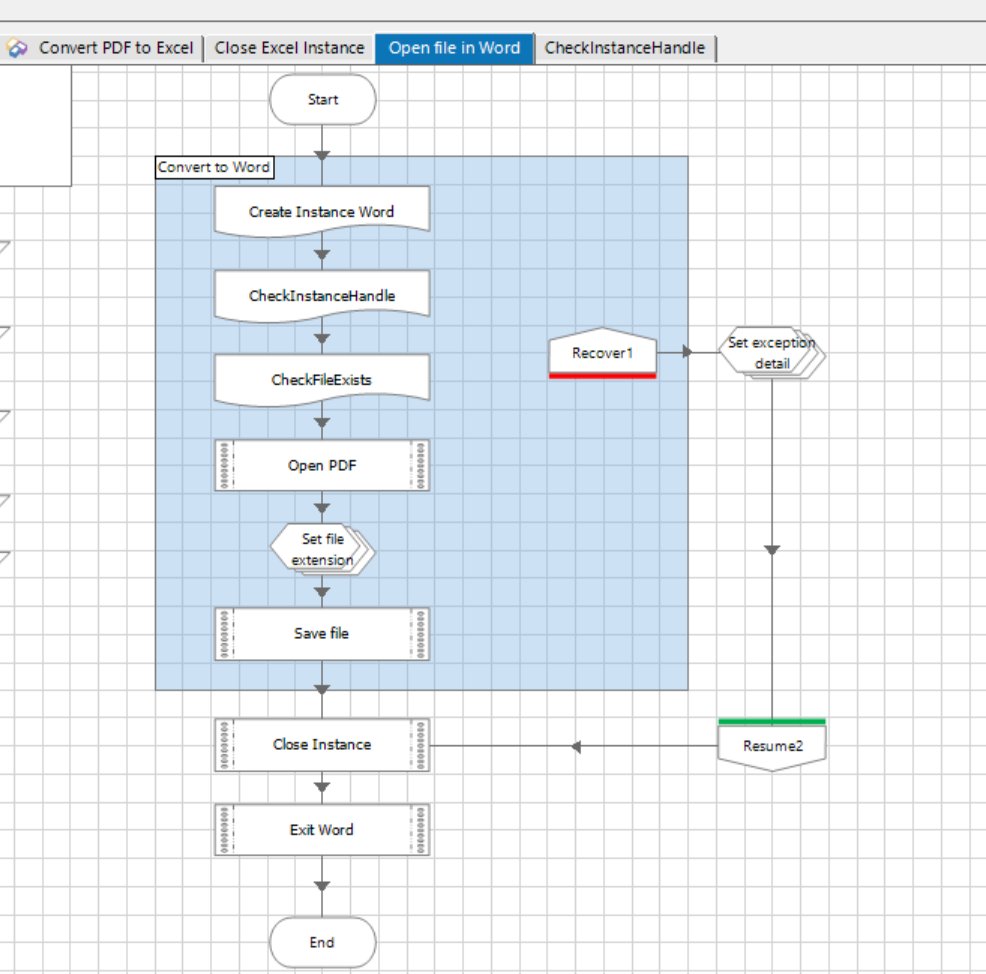The height and width of the screenshot is (974, 986).
Task: Select the Start stage
Action: [x=323, y=99]
